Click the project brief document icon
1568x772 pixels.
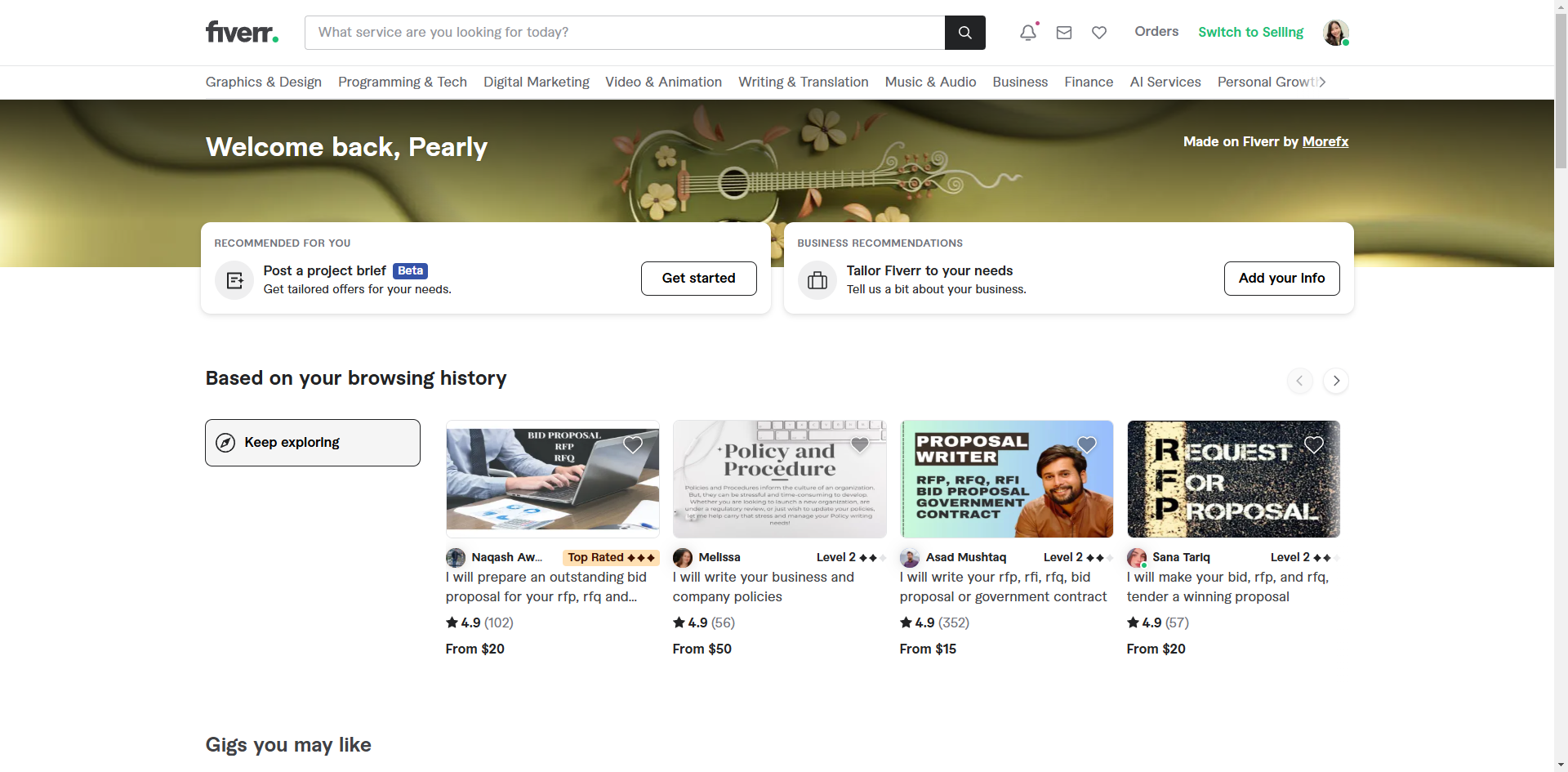pos(234,280)
